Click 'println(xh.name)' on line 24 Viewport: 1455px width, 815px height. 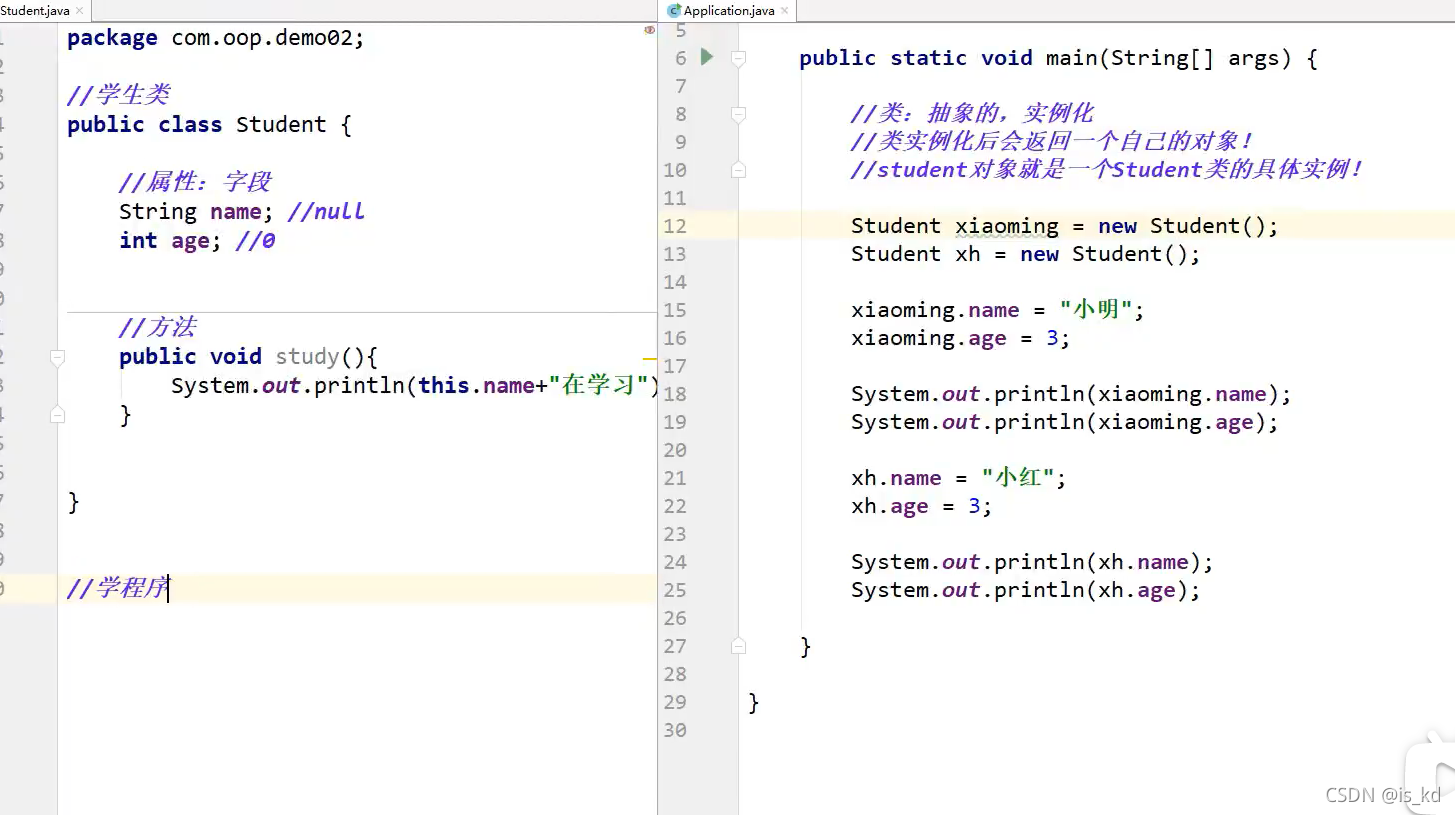(x=1098, y=562)
